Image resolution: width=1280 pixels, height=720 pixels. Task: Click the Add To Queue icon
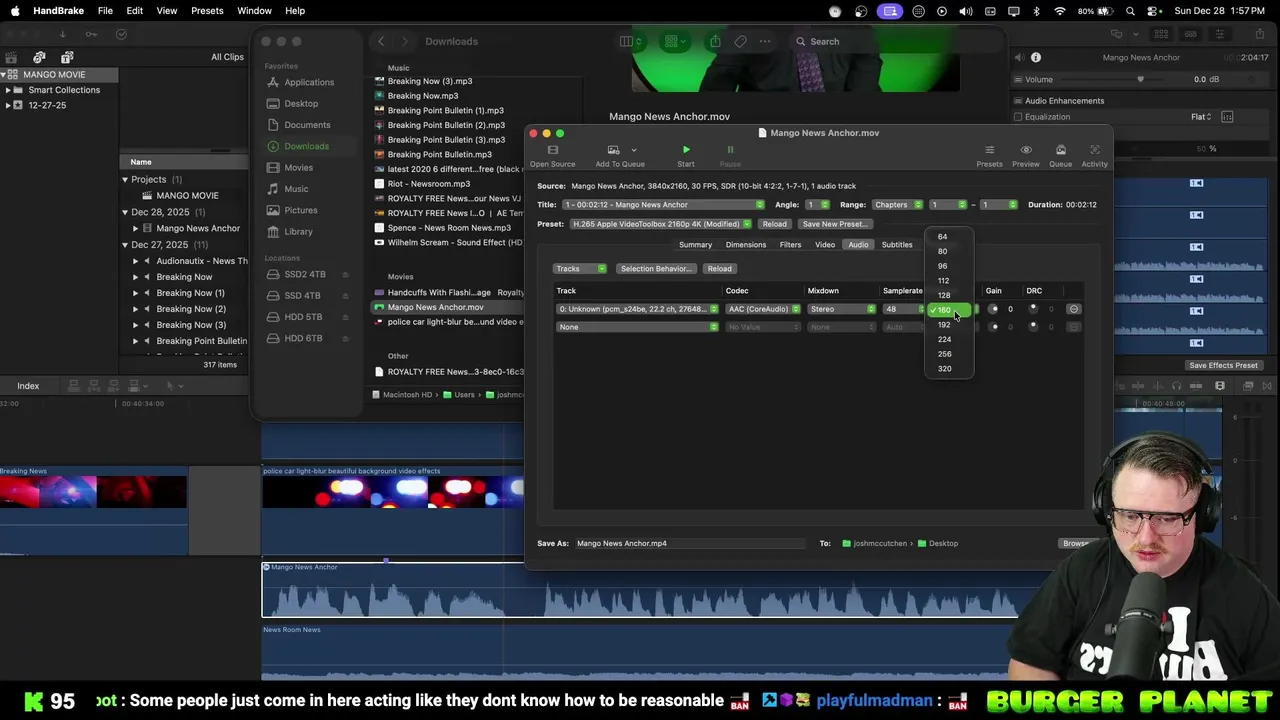[x=614, y=150]
